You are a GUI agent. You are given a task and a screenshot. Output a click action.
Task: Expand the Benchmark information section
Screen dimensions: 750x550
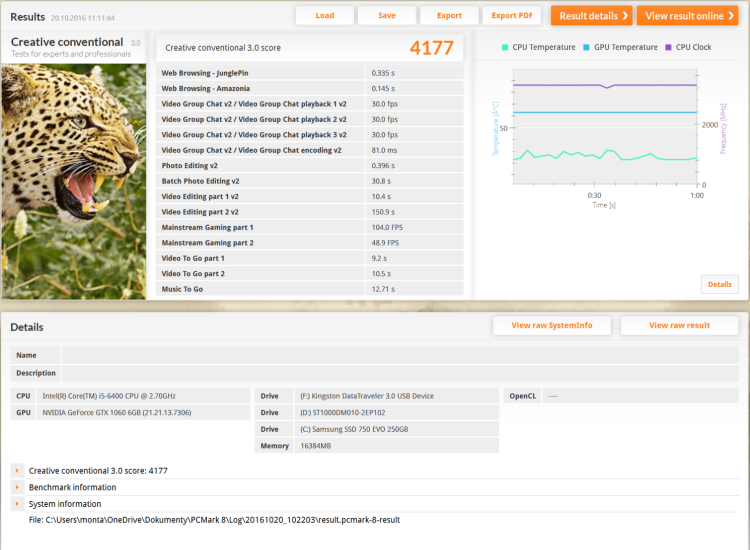(x=17, y=487)
